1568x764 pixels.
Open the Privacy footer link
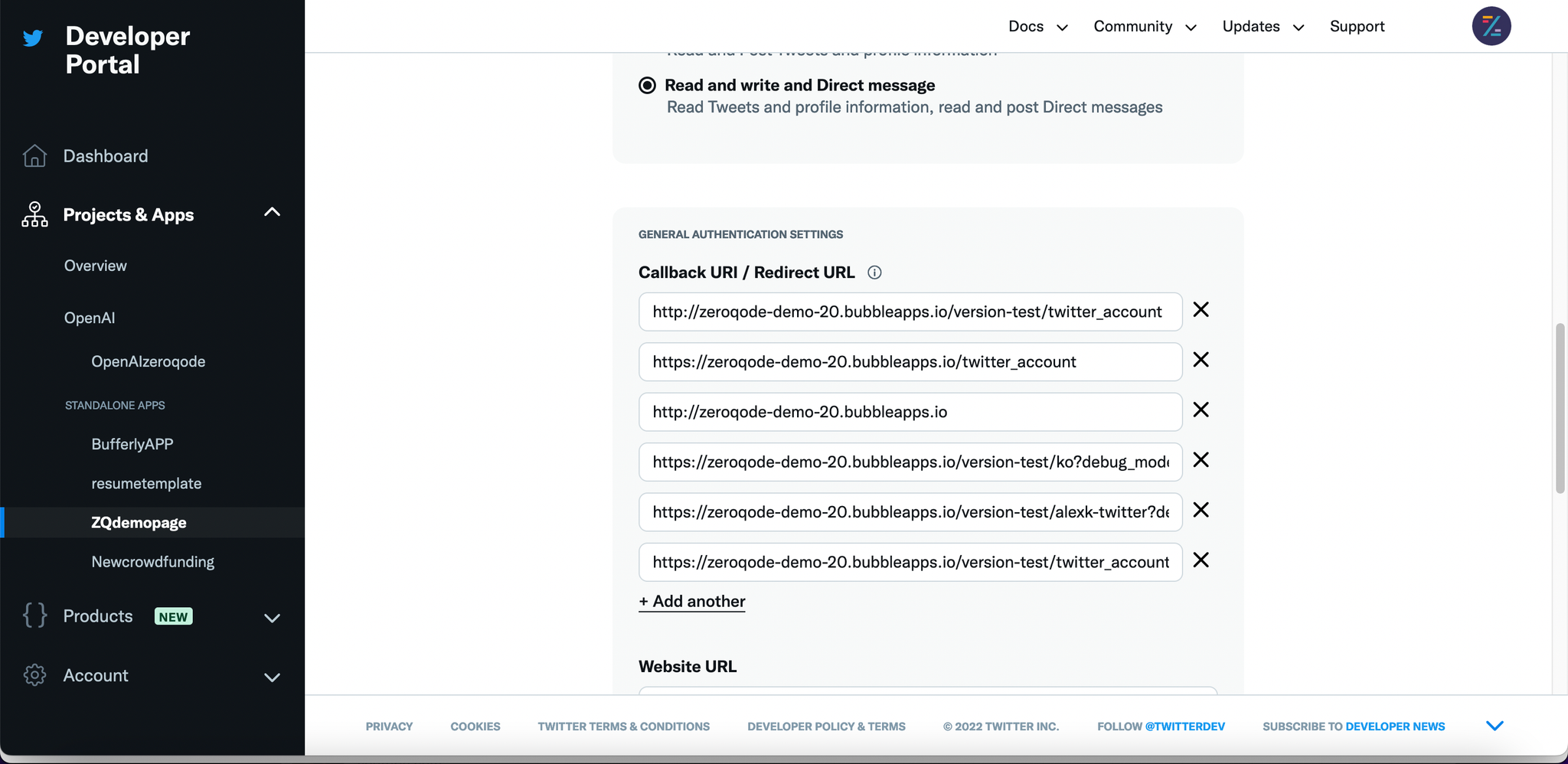coord(389,726)
